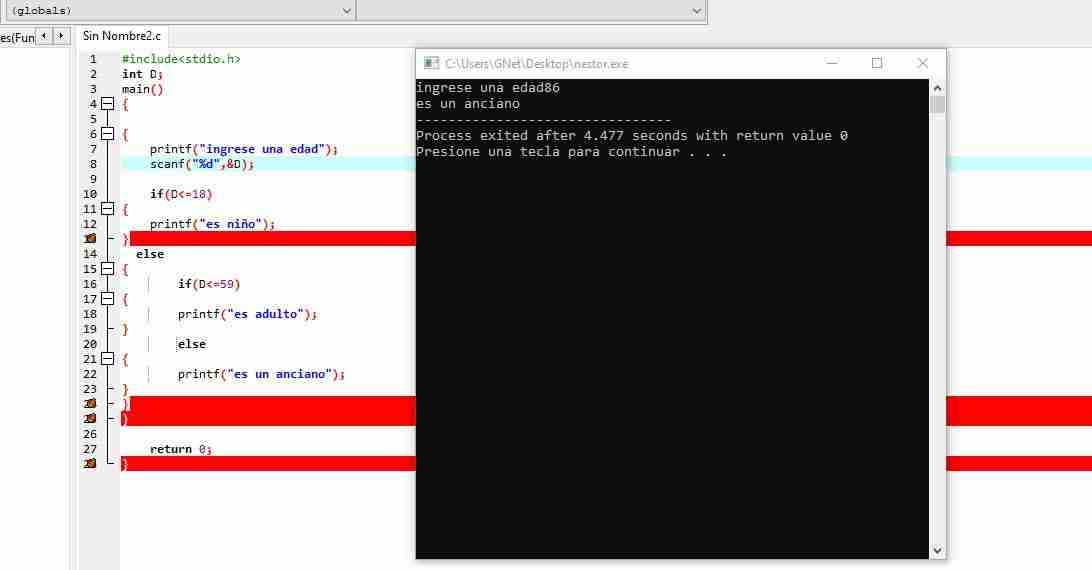The image size is (1092, 570).
Task: Click the 'else' keyword on line 20
Action: (x=192, y=344)
